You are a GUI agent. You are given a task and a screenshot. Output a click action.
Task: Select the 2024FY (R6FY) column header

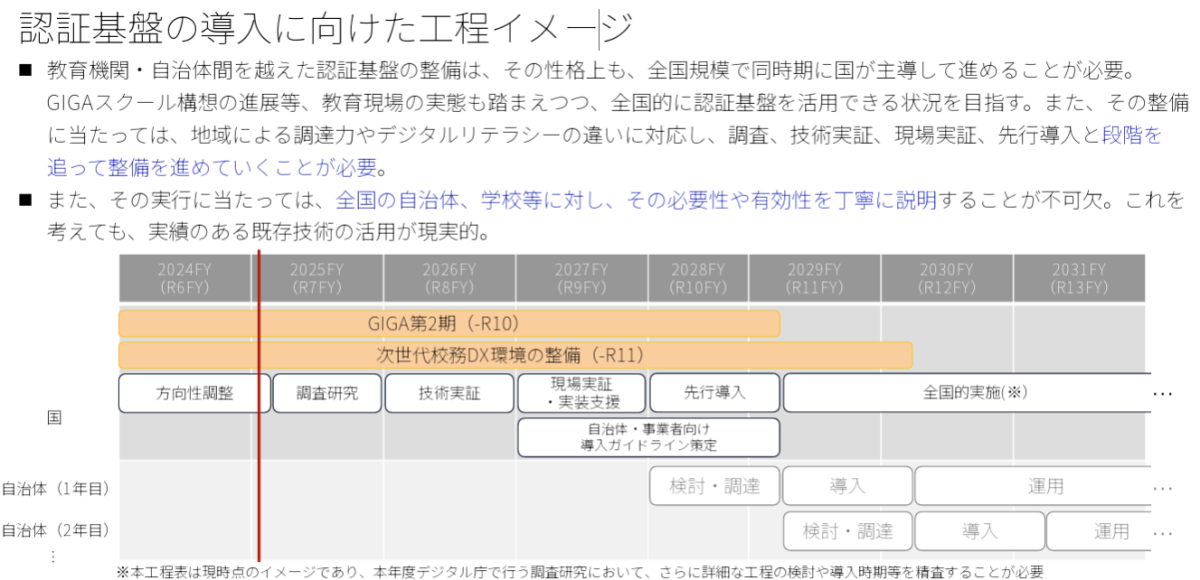click(184, 278)
